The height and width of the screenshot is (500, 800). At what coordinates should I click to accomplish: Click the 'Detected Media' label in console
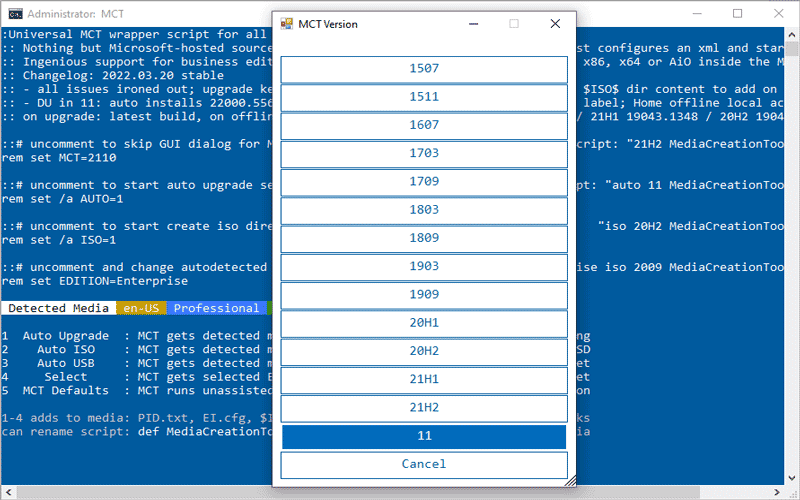(59, 308)
